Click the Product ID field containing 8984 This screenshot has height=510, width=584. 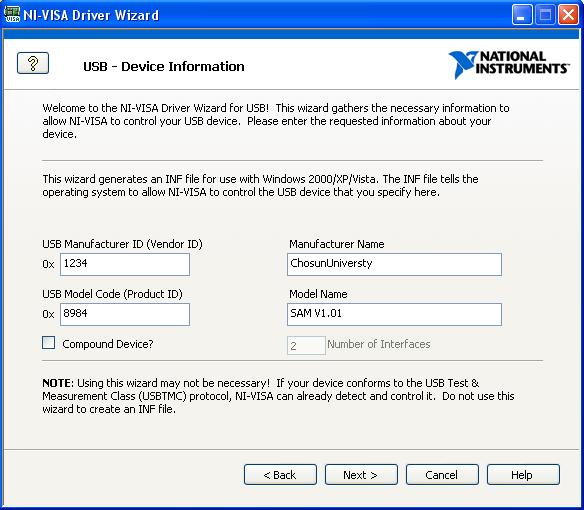click(125, 314)
